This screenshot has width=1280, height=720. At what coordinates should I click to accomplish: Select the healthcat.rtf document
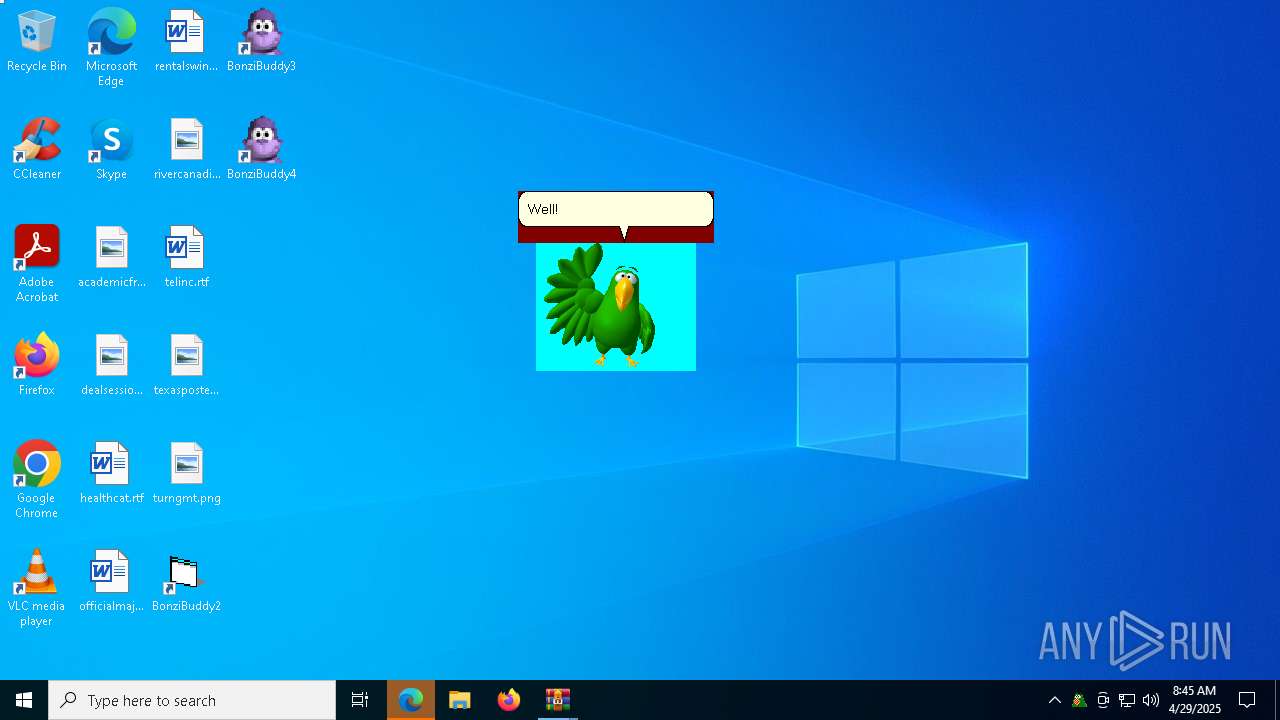coord(111,474)
